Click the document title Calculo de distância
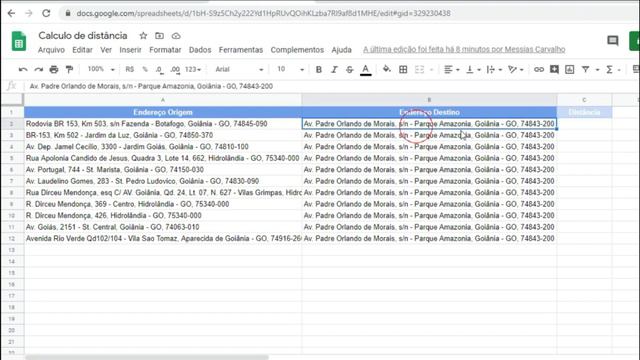 (x=83, y=36)
